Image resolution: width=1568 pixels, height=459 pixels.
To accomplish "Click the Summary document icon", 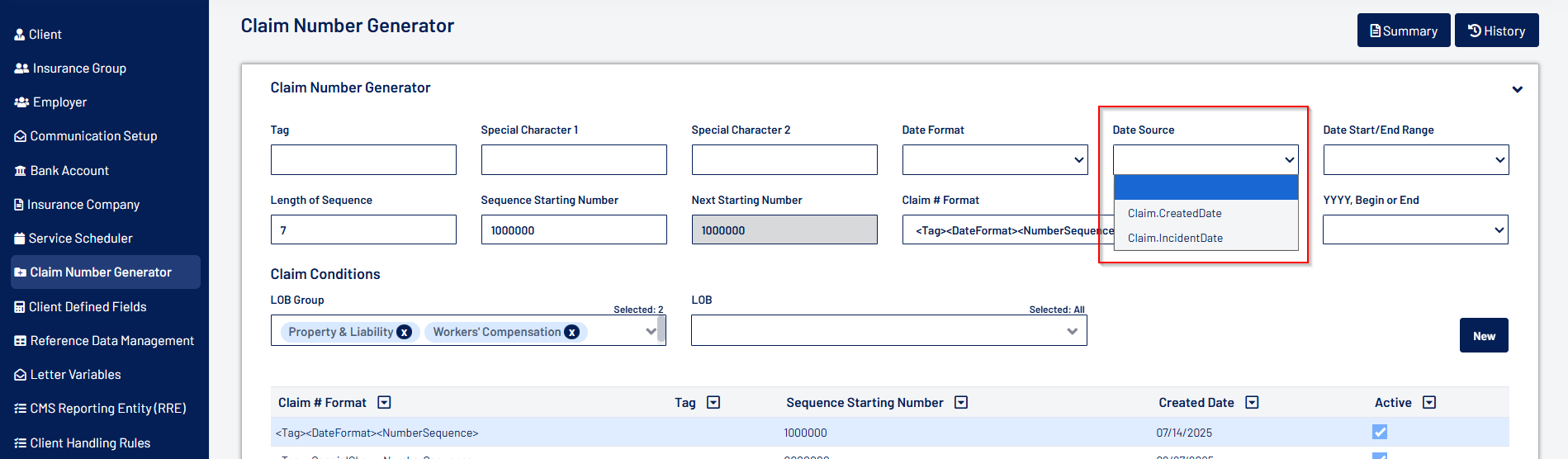I will [1375, 31].
